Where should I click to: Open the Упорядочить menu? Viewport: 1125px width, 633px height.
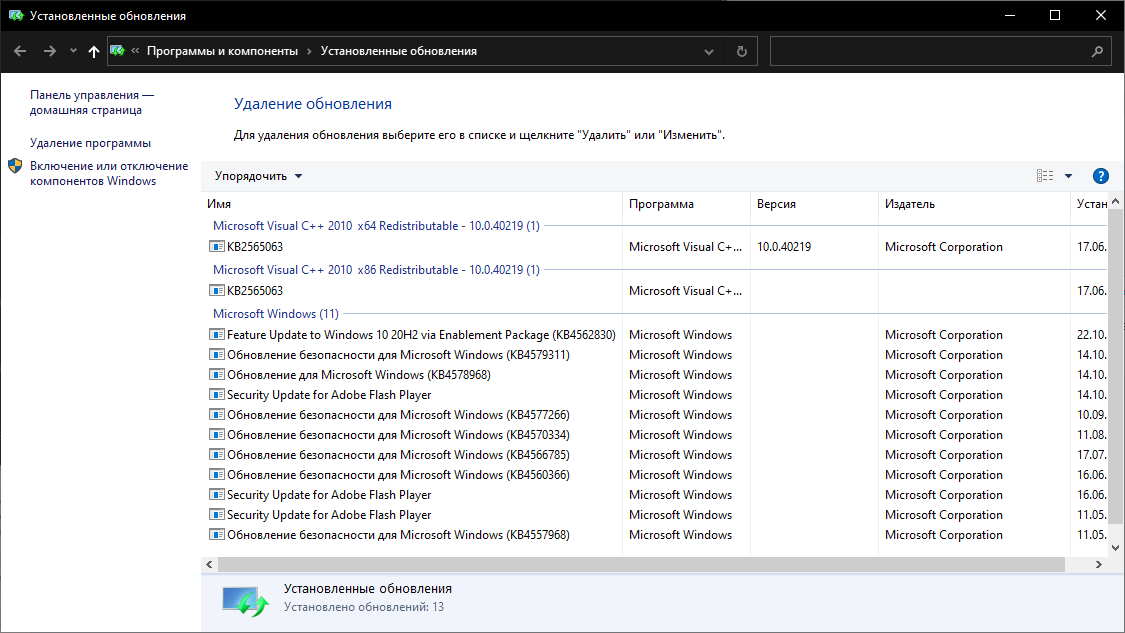point(258,176)
